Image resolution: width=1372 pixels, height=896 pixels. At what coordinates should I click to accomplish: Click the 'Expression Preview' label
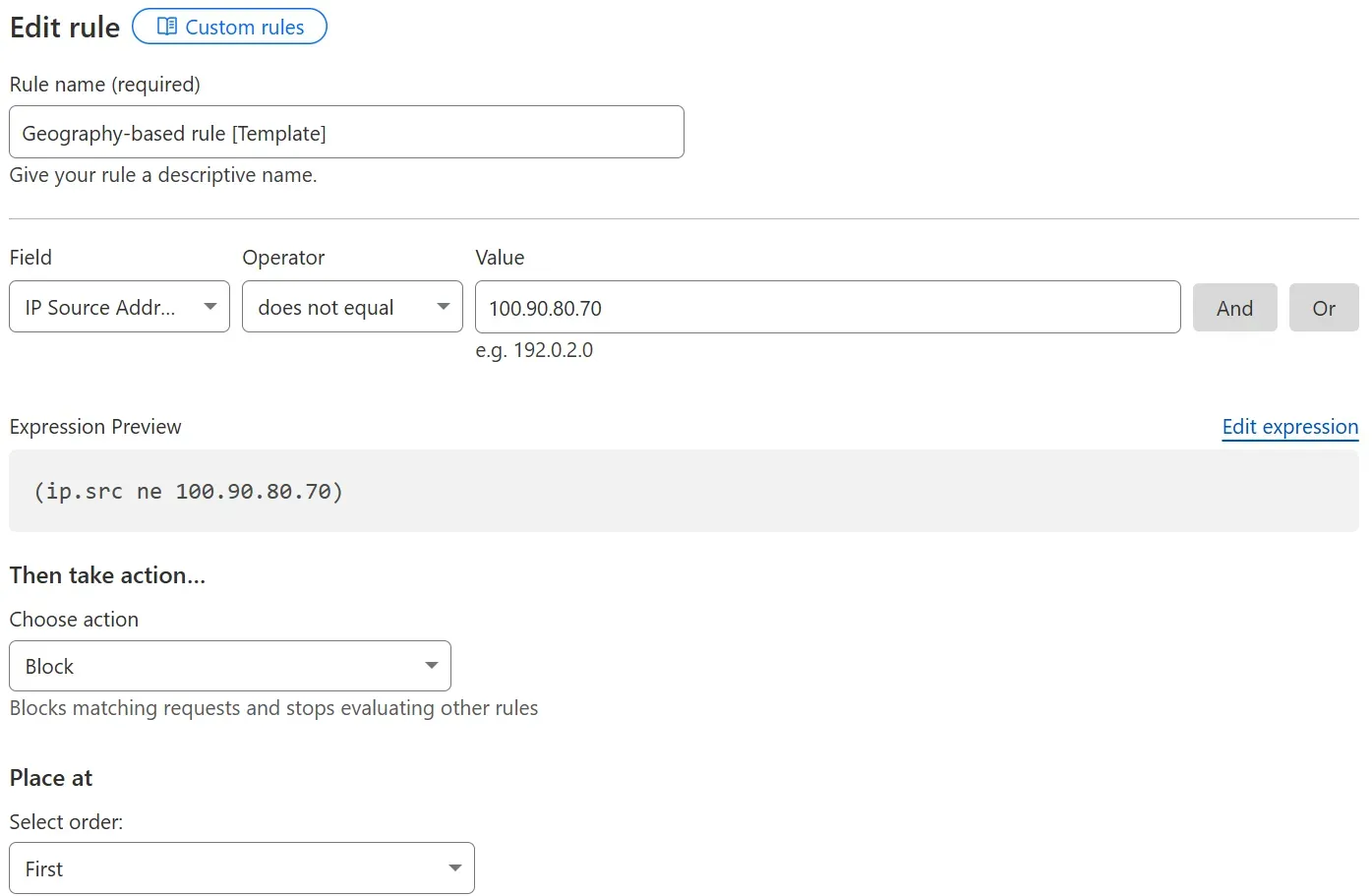[95, 427]
